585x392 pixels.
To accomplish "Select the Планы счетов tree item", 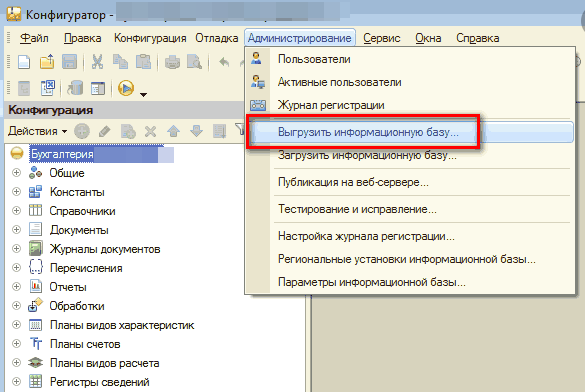I will coord(85,344).
